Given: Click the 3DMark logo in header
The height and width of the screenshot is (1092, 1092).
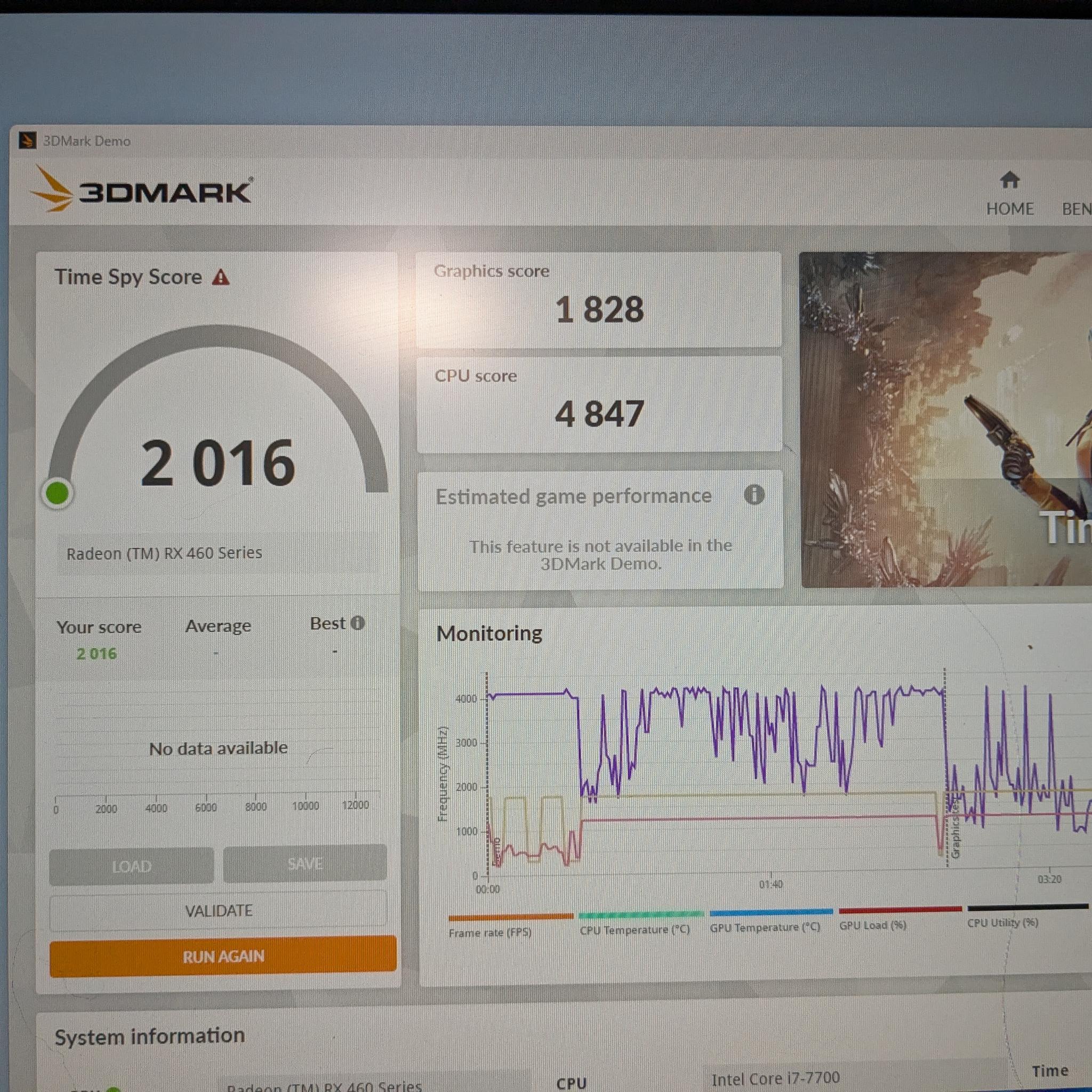Looking at the screenshot, I should click(x=141, y=189).
